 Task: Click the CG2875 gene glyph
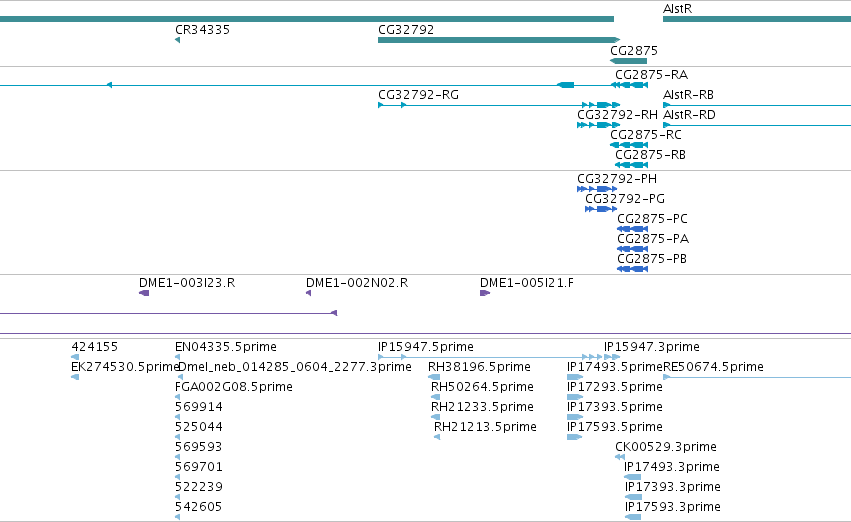tap(628, 61)
